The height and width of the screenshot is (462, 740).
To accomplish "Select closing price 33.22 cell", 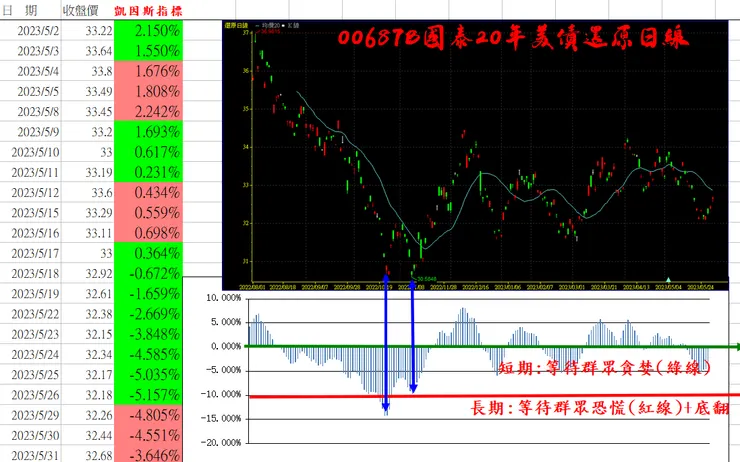I will coord(87,31).
